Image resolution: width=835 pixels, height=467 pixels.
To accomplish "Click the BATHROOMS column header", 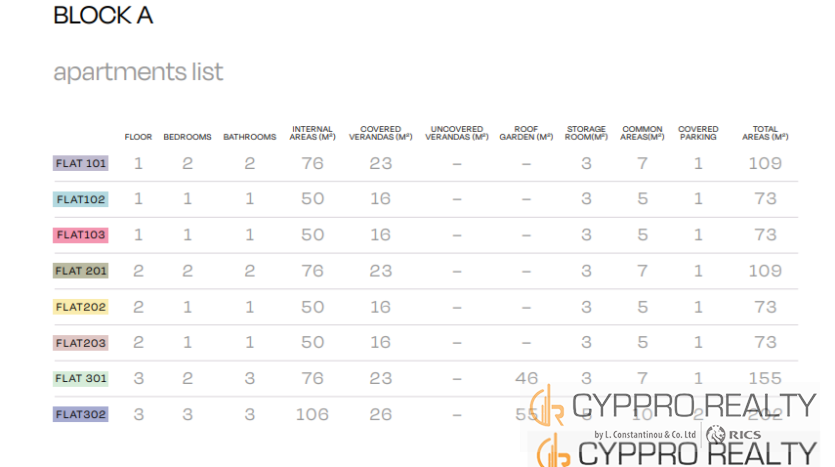I will [249, 137].
